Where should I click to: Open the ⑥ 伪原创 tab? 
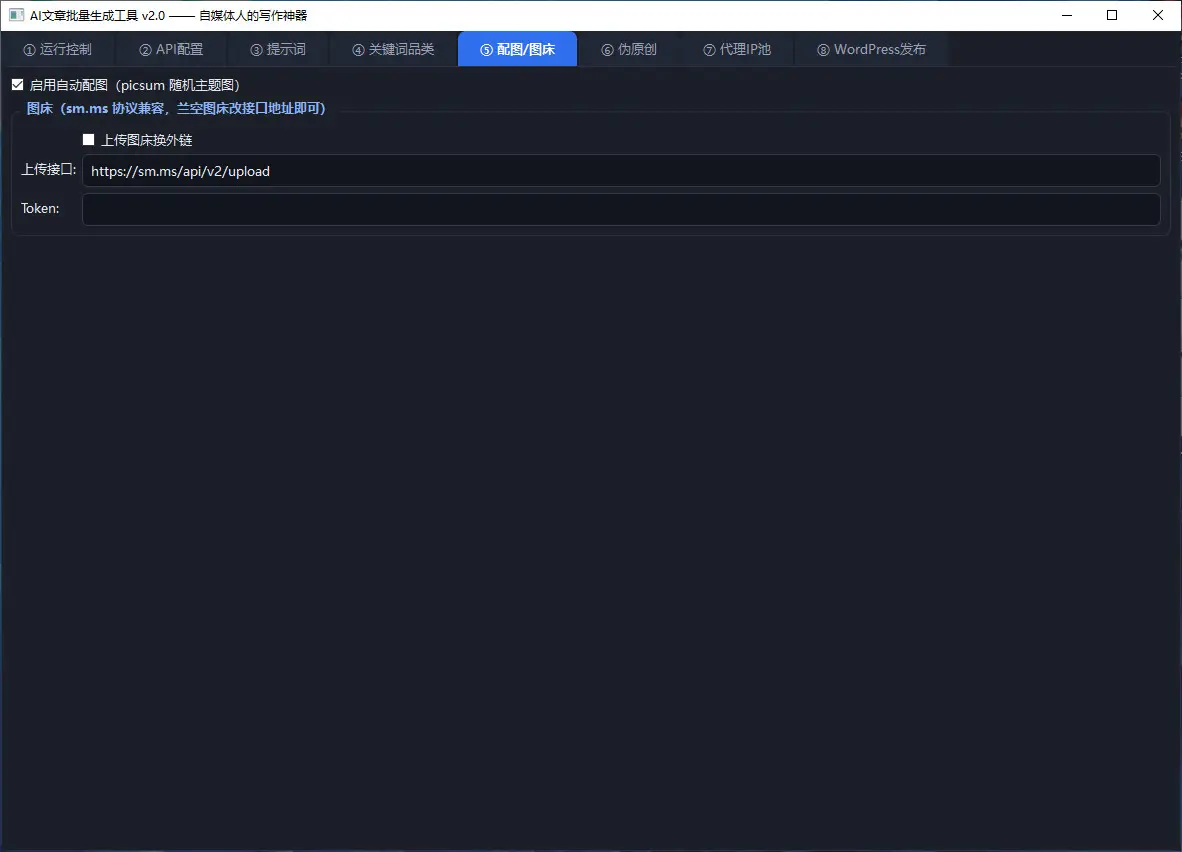coord(629,49)
